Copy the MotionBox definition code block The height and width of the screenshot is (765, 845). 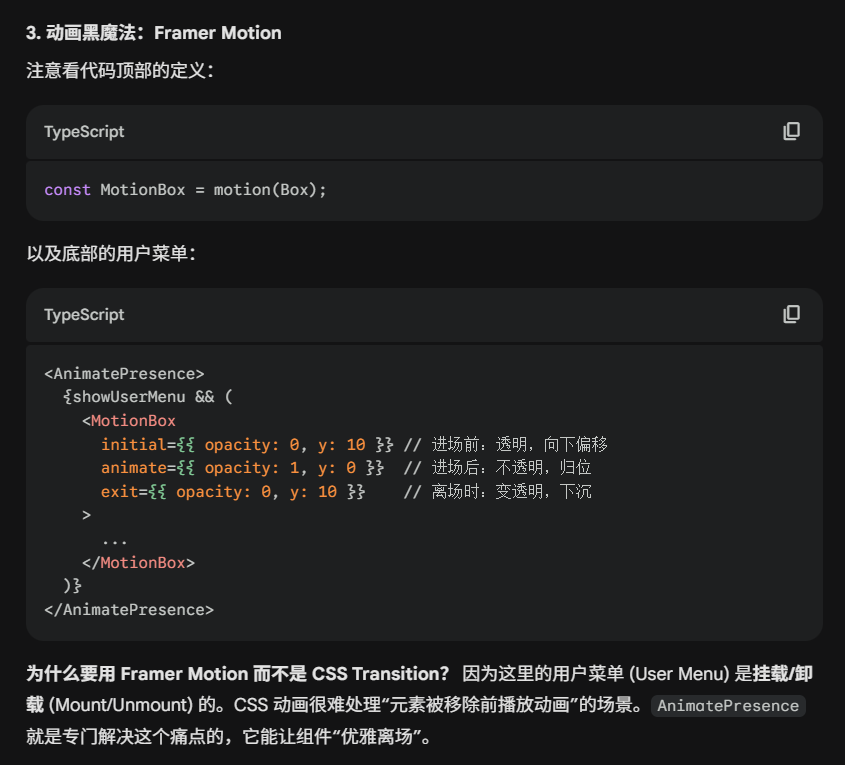pyautogui.click(x=791, y=132)
